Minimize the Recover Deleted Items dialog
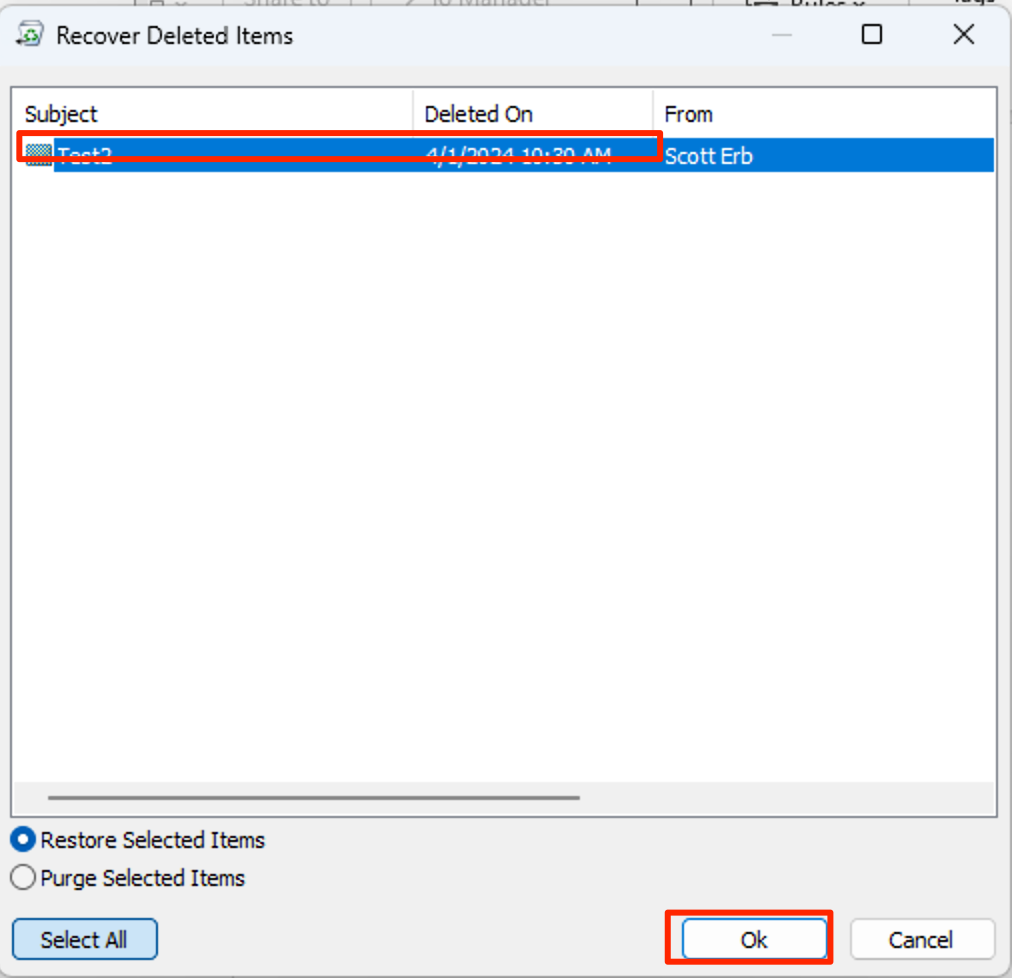 [x=782, y=35]
